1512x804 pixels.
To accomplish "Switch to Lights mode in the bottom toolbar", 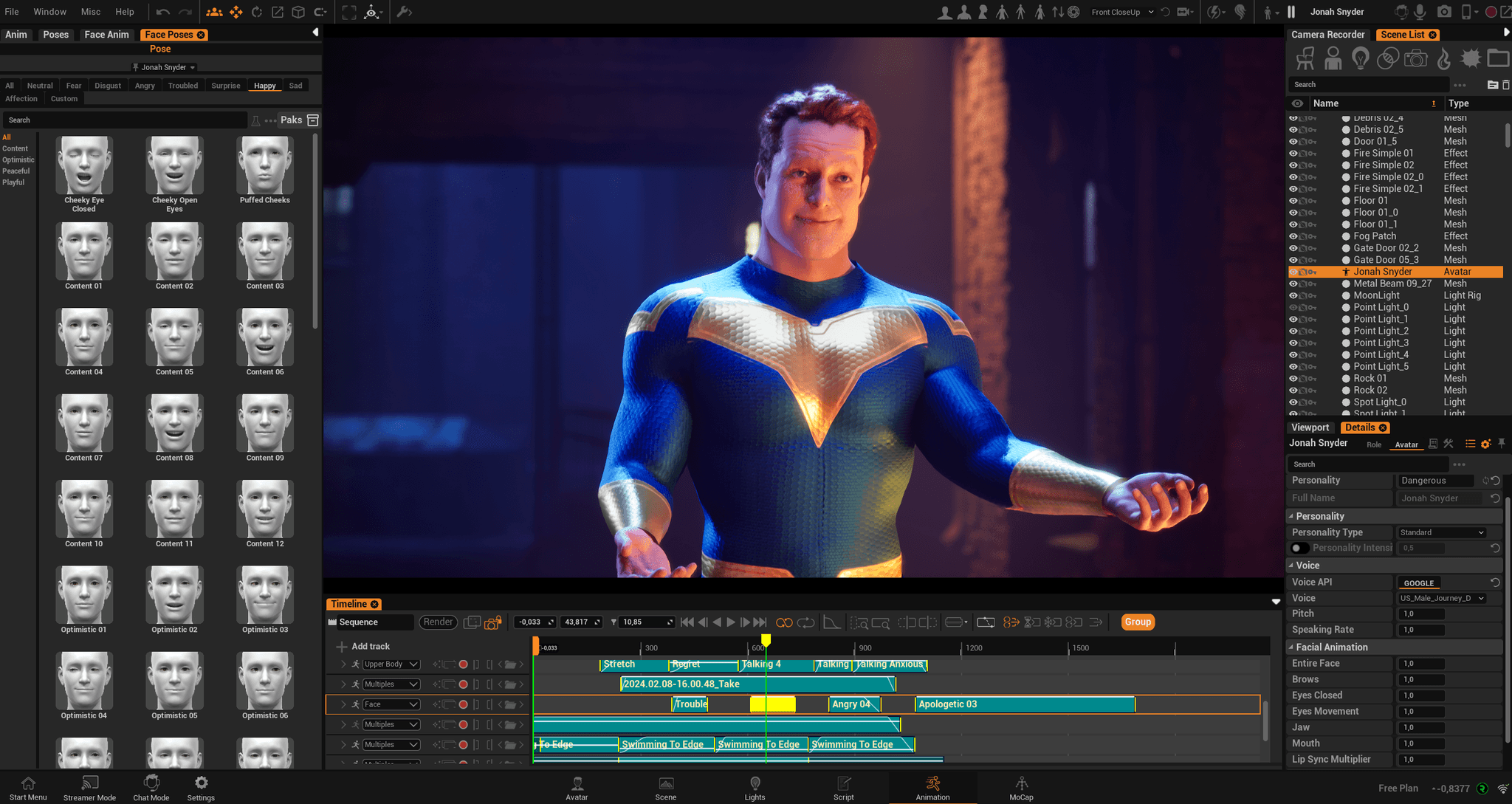I will [x=755, y=787].
